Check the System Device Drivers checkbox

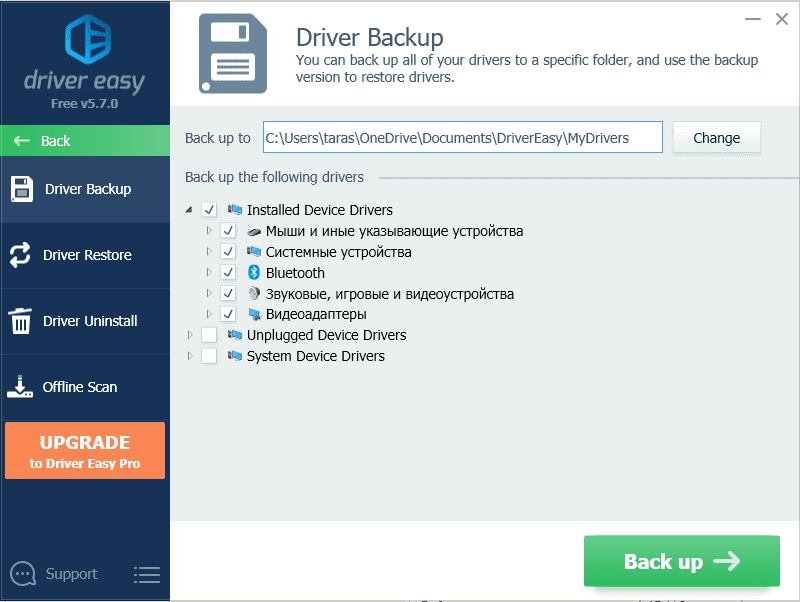click(209, 356)
